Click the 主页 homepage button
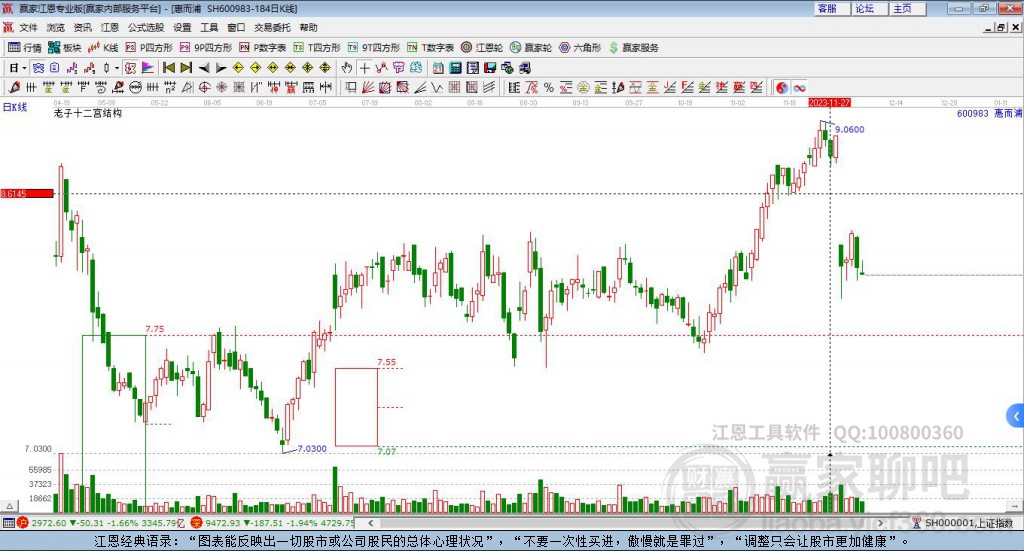1024x551 pixels. click(907, 8)
